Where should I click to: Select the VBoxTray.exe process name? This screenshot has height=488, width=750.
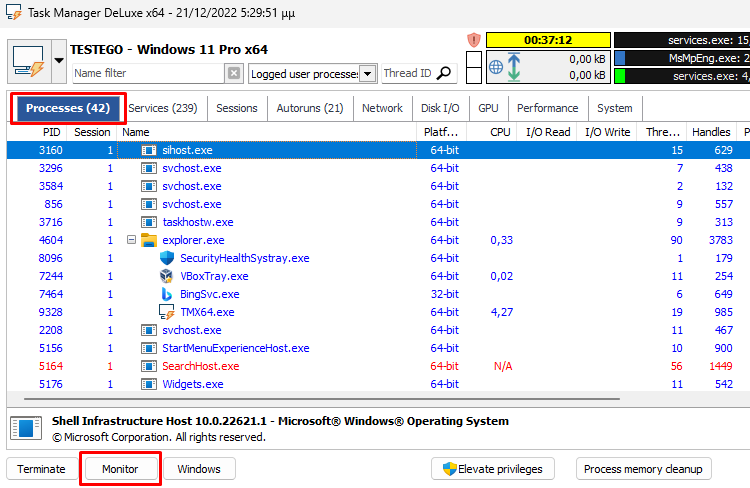click(214, 276)
